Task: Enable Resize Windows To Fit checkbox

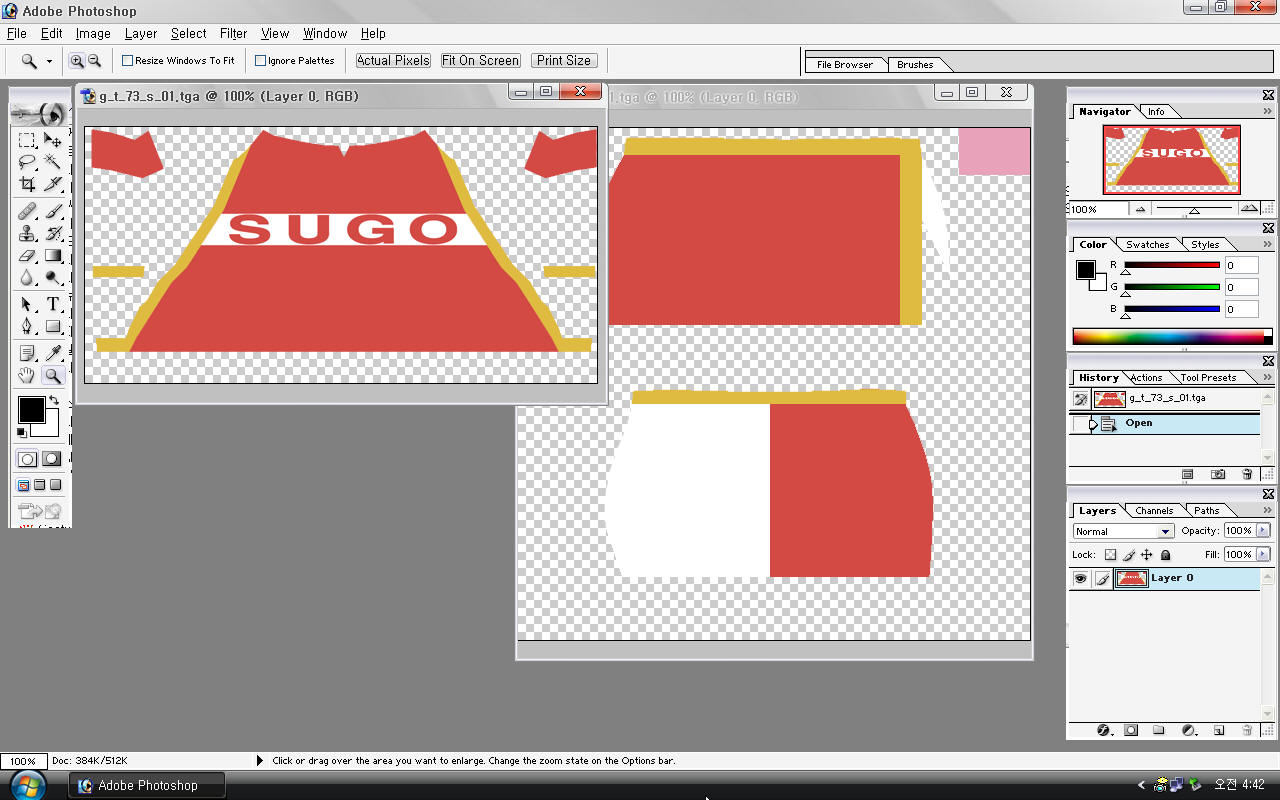Action: pos(128,61)
